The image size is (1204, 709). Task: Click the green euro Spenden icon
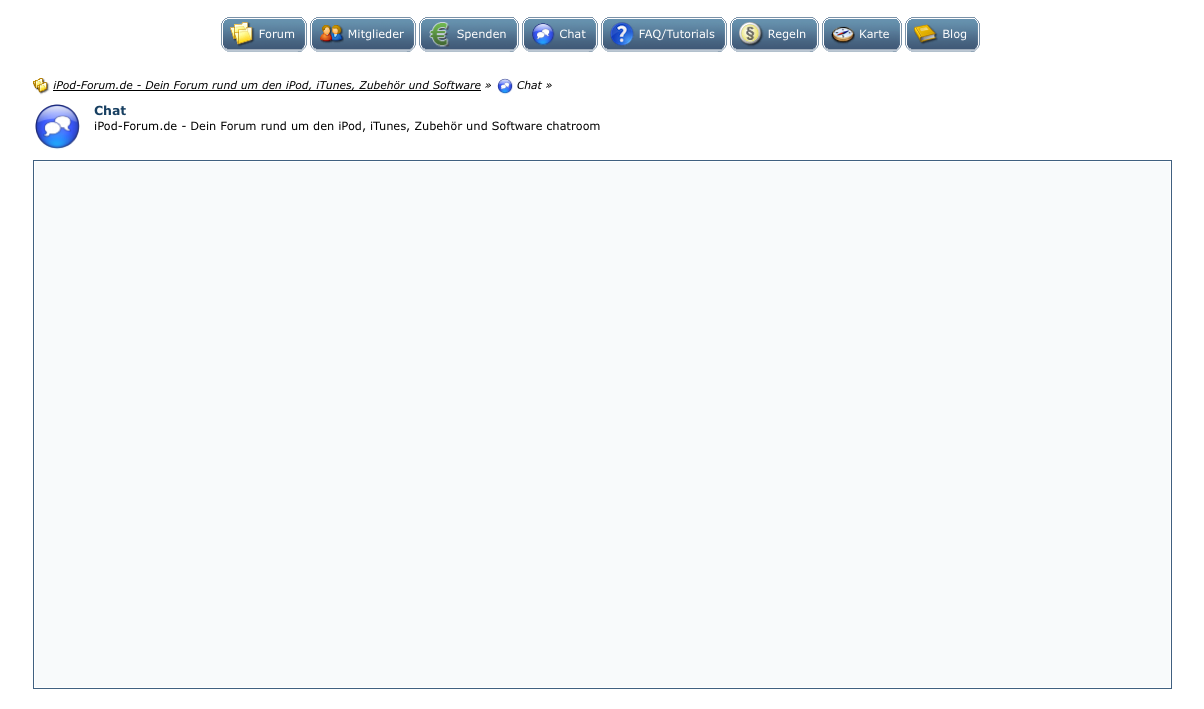coord(440,34)
